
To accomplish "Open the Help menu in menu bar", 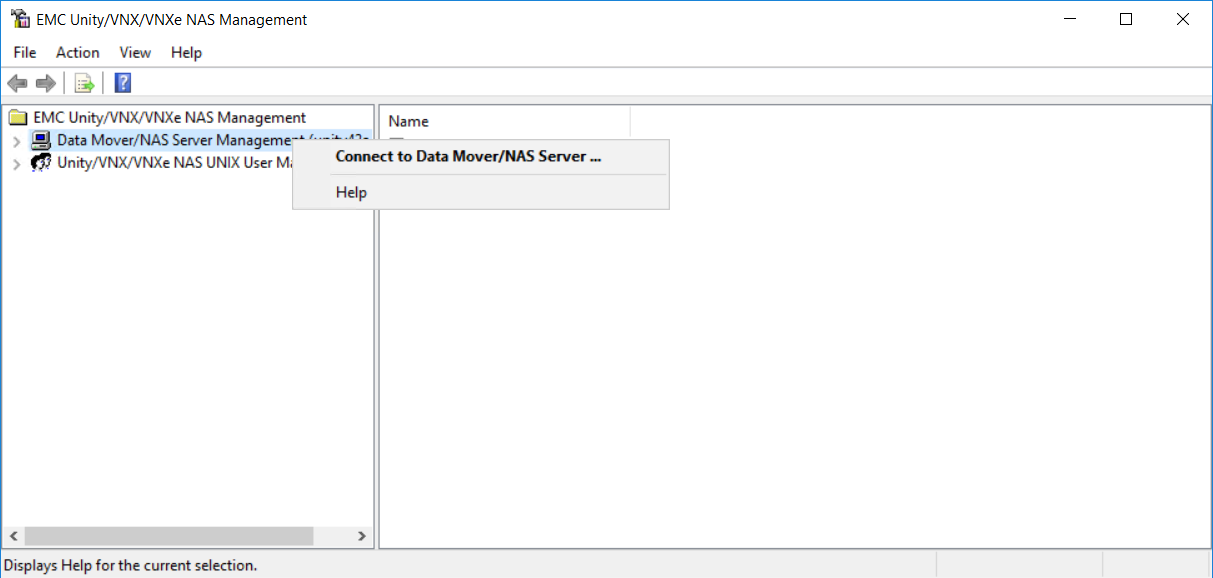I will (x=186, y=52).
